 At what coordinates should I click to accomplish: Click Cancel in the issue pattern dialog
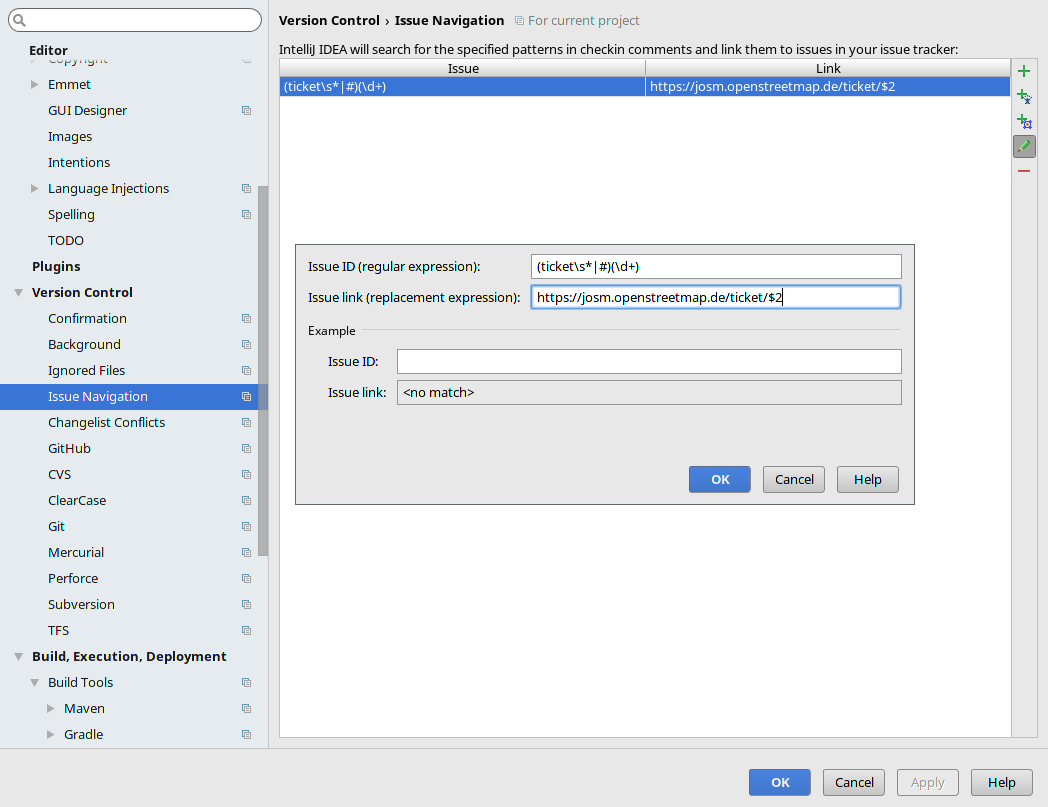coord(794,479)
